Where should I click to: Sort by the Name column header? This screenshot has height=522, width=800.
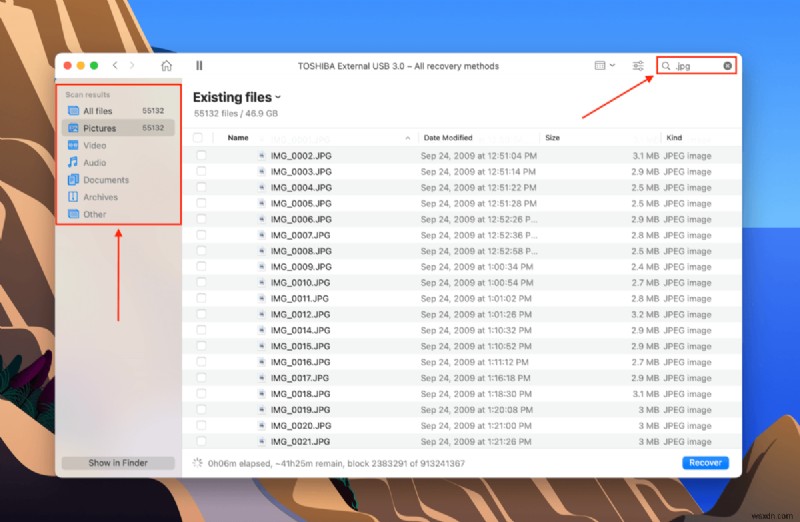point(238,138)
